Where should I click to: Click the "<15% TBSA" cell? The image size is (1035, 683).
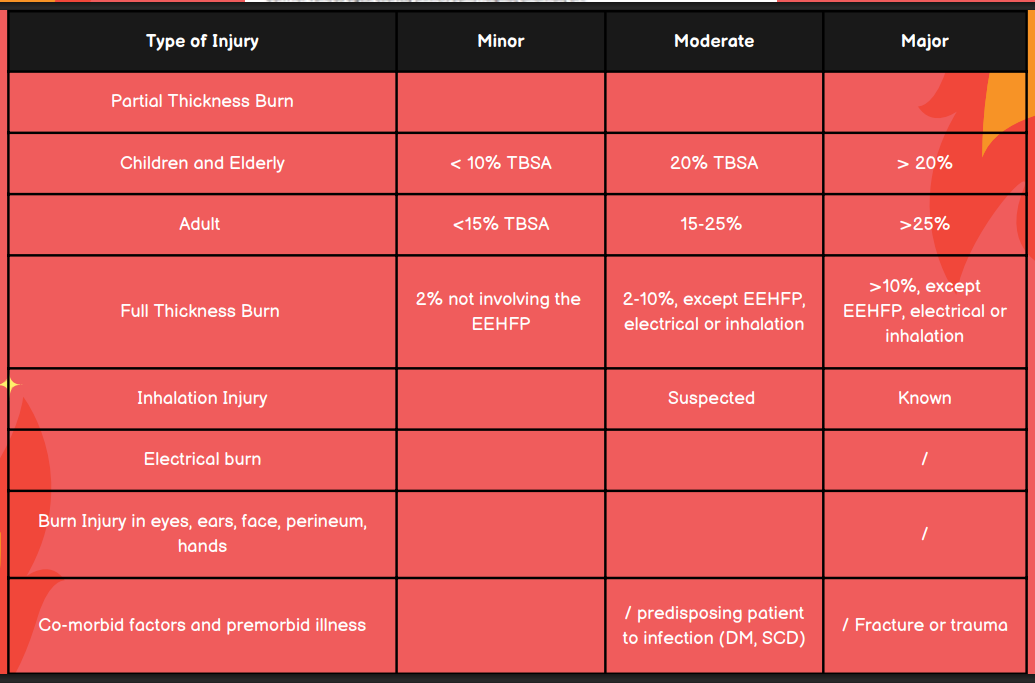[501, 224]
